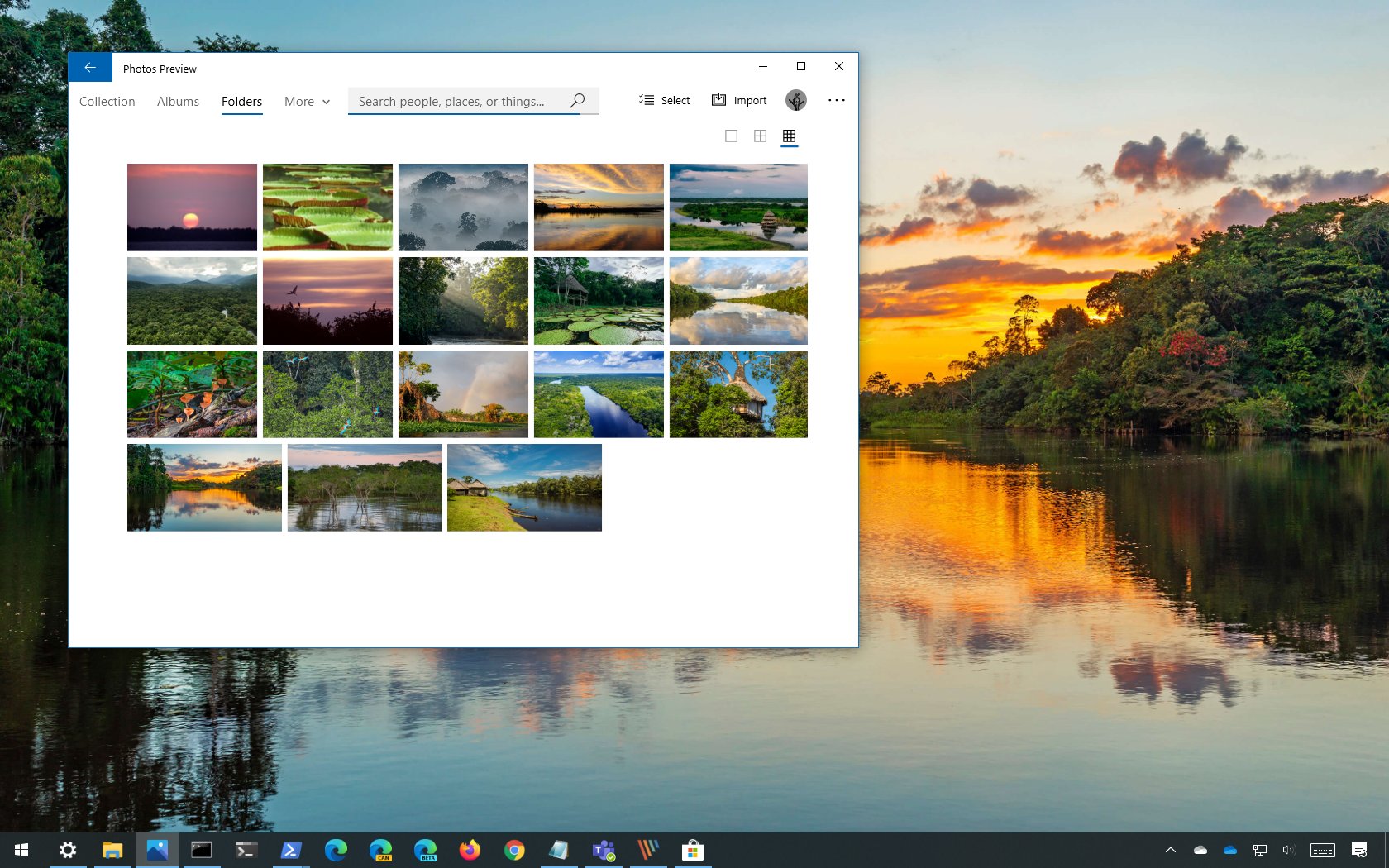Open File Explorer from the taskbar
Viewport: 1389px width, 868px height.
click(112, 850)
